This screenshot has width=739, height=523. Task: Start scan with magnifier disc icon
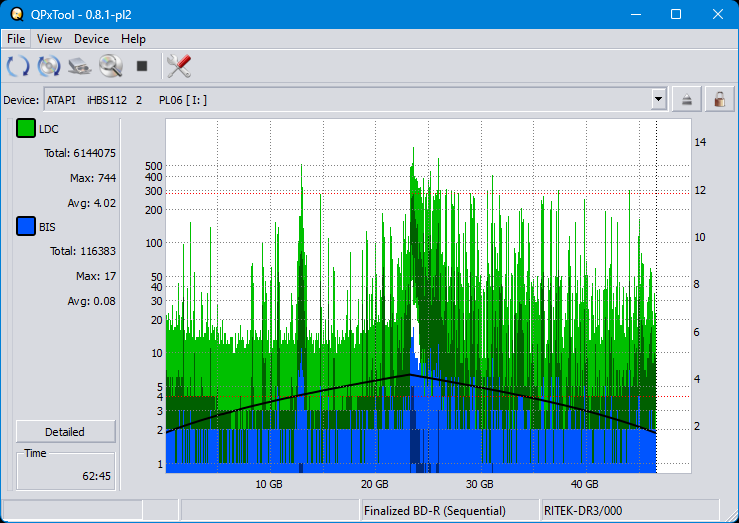pyautogui.click(x=110, y=67)
